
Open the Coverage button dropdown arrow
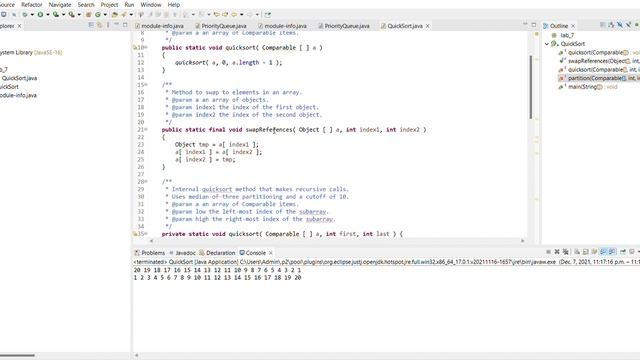pyautogui.click(x=63, y=14)
